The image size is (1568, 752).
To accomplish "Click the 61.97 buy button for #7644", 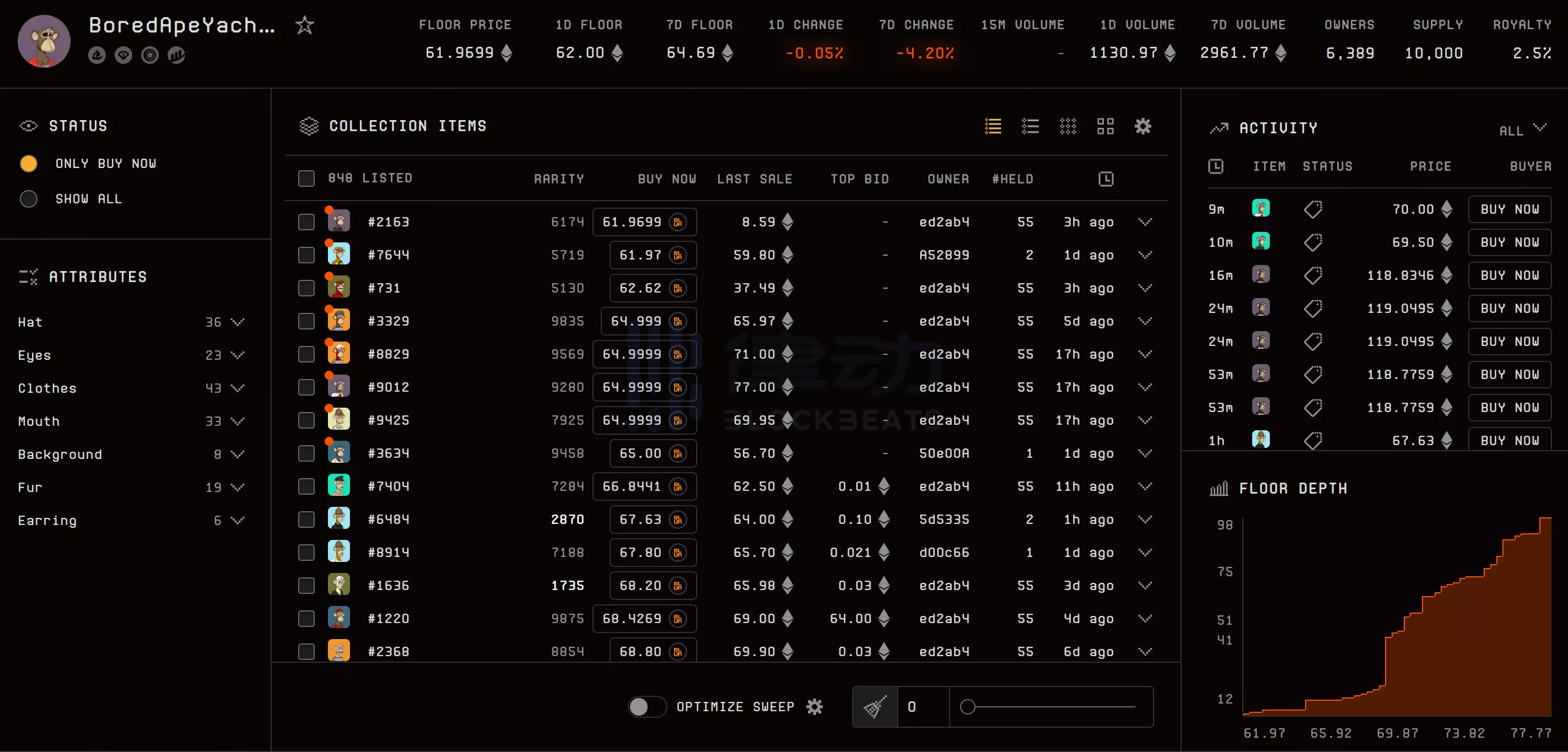I will [652, 255].
